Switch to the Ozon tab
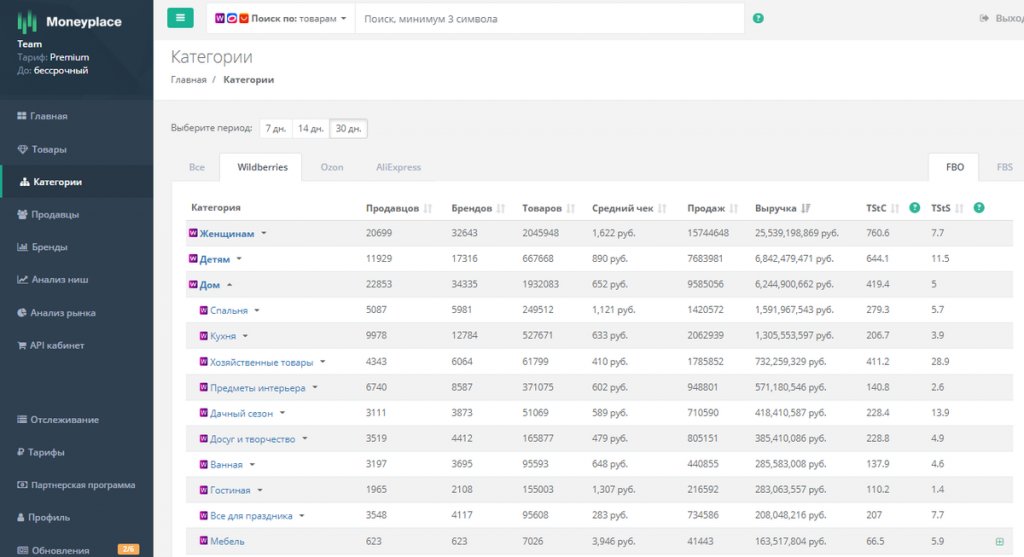This screenshot has height=557, width=1024. click(x=331, y=167)
